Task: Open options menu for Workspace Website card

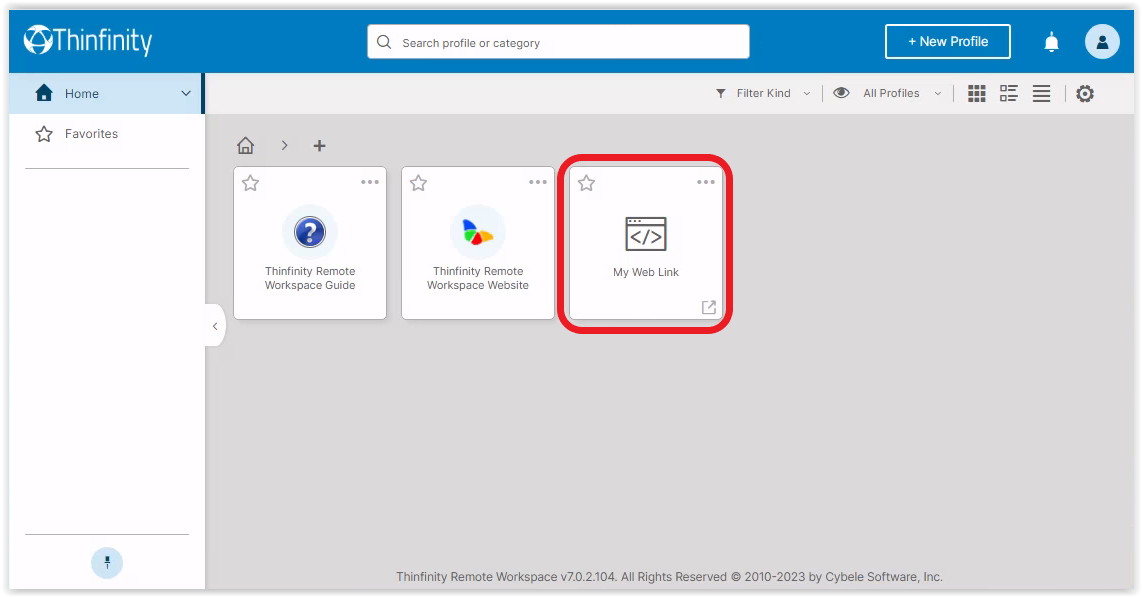Action: pos(537,182)
